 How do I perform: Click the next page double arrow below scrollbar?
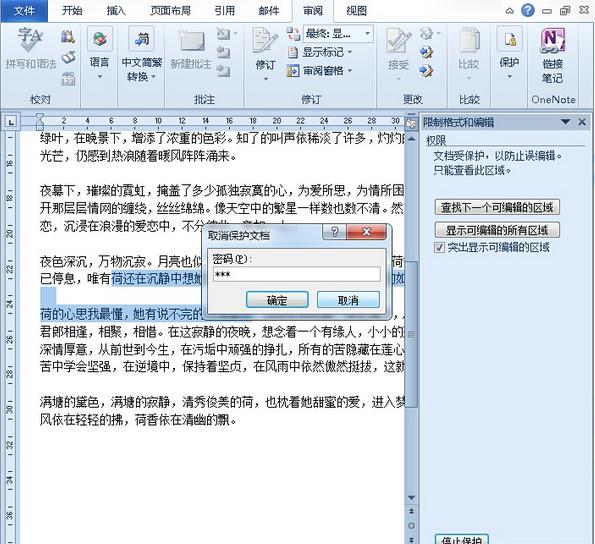point(411,539)
